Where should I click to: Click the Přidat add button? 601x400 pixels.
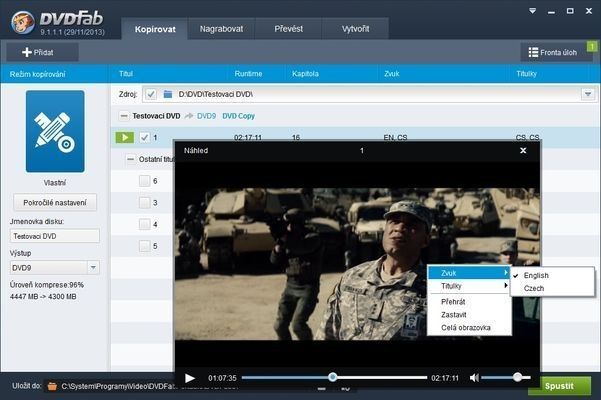pos(42,52)
